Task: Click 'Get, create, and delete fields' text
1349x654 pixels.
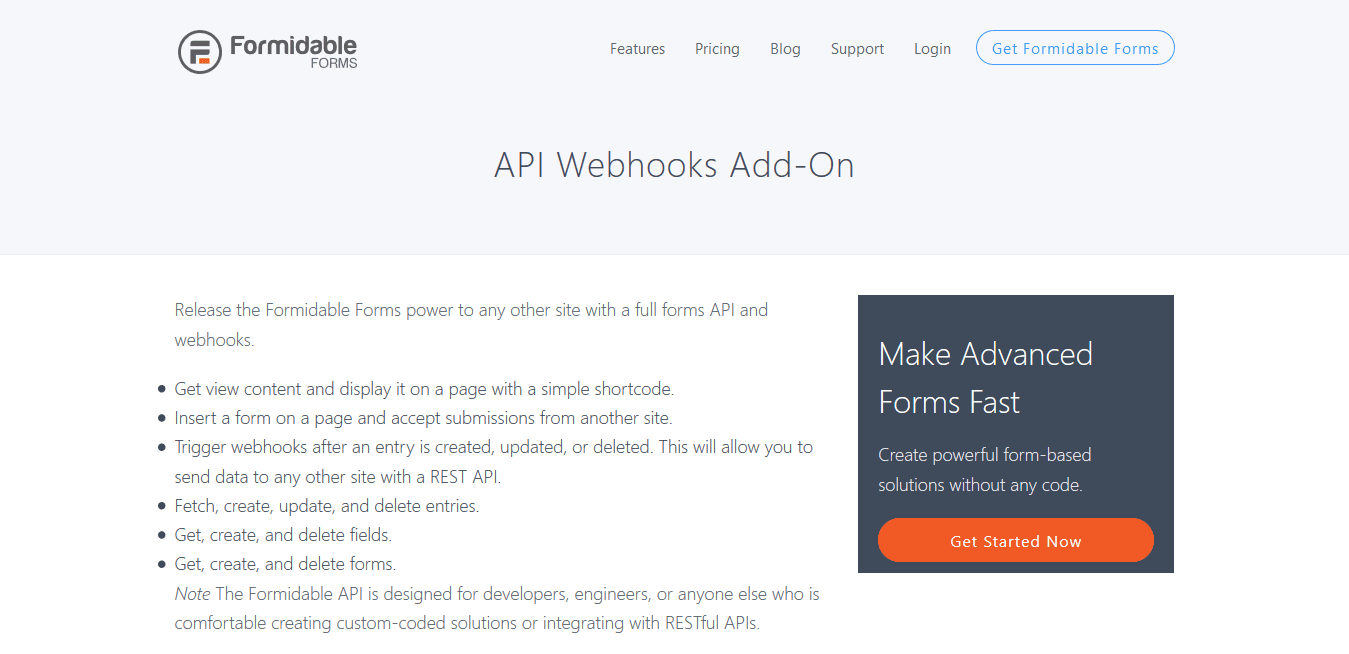Action: pos(283,535)
